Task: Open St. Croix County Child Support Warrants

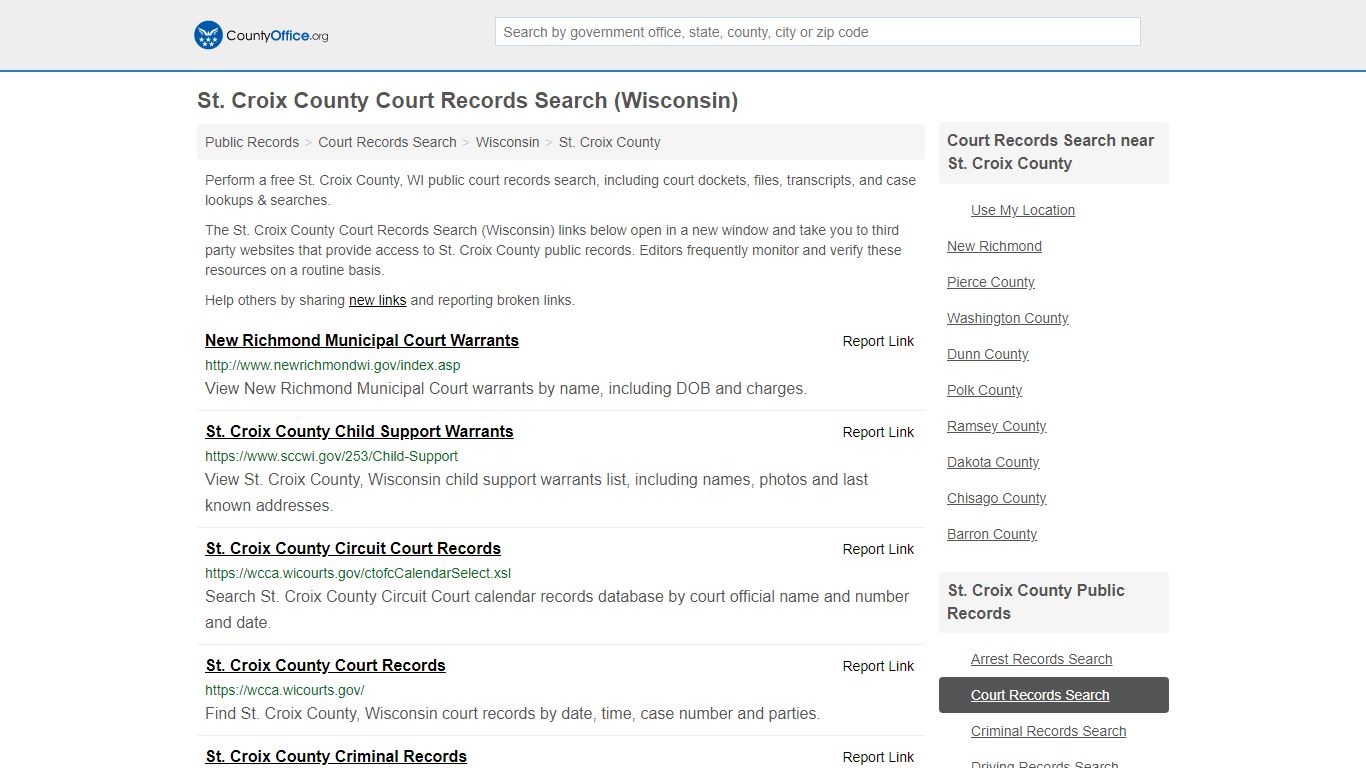Action: pyautogui.click(x=359, y=431)
